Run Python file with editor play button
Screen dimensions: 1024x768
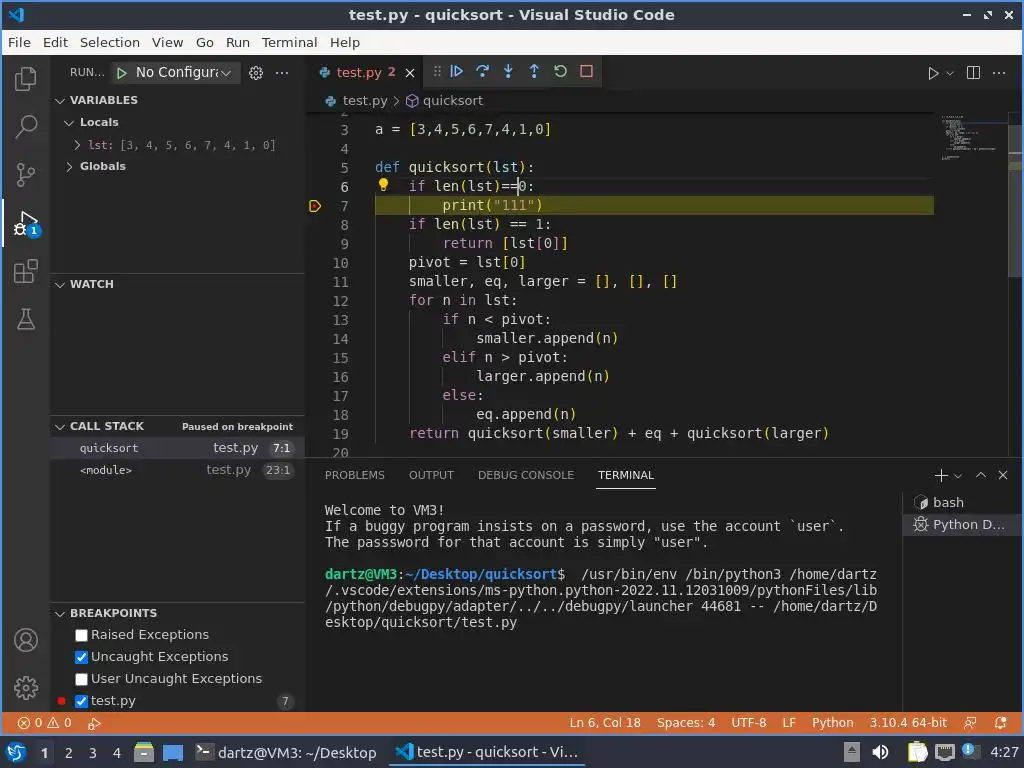pyautogui.click(x=933, y=73)
